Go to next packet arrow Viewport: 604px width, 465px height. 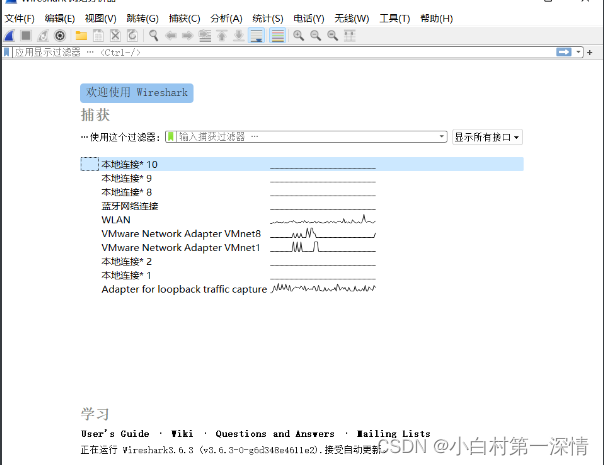point(188,36)
